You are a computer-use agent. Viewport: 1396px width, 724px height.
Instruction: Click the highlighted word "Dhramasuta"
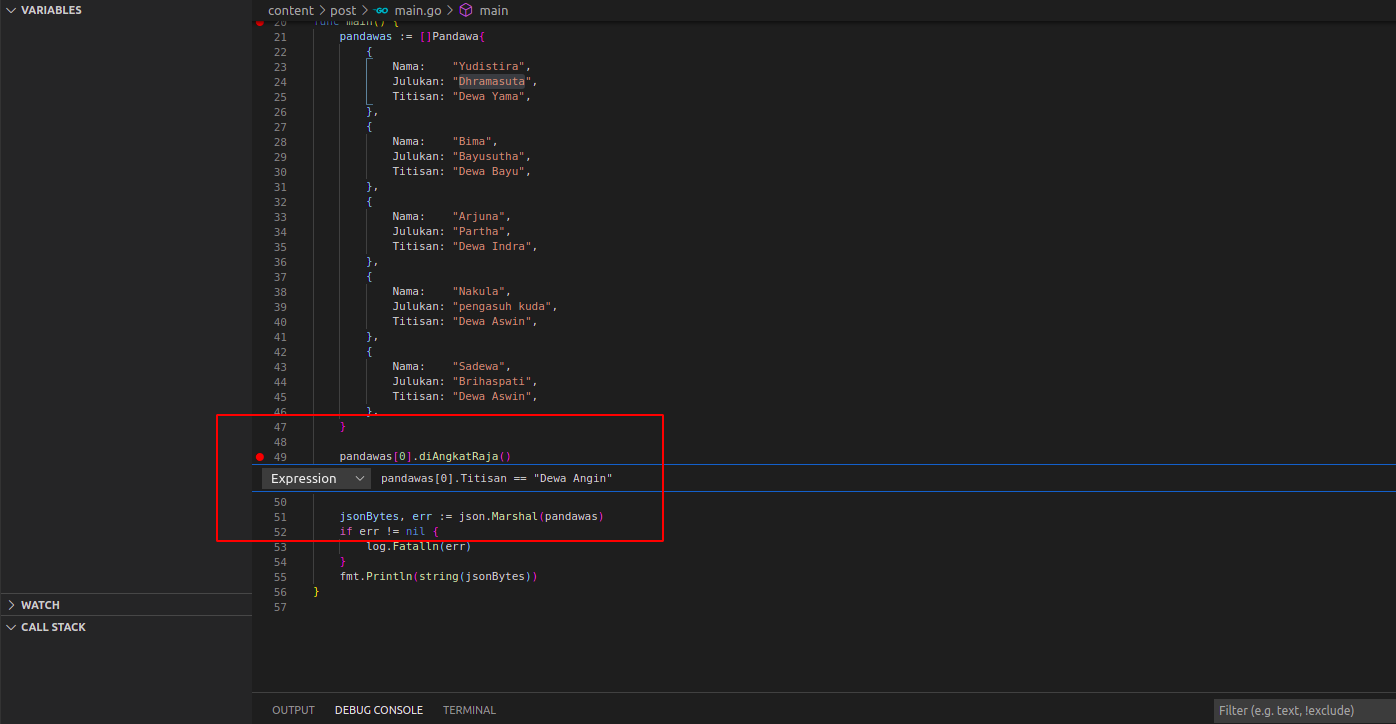point(492,81)
